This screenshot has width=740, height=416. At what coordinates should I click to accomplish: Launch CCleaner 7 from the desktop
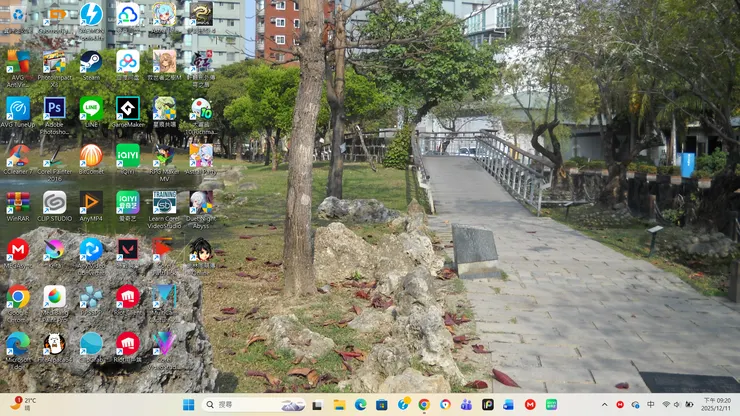[x=18, y=156]
